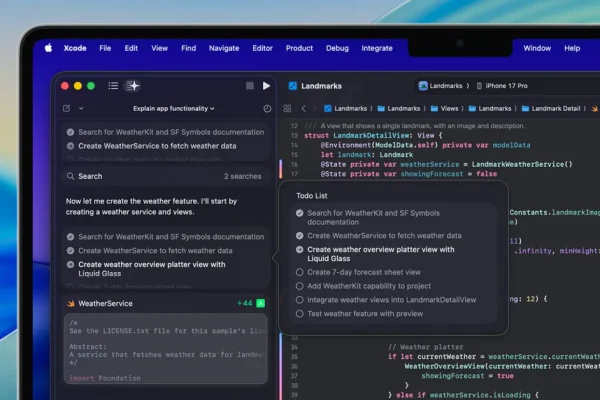Click the Landmarks project root breadcrumb
This screenshot has height=400, width=600.
[346, 109]
